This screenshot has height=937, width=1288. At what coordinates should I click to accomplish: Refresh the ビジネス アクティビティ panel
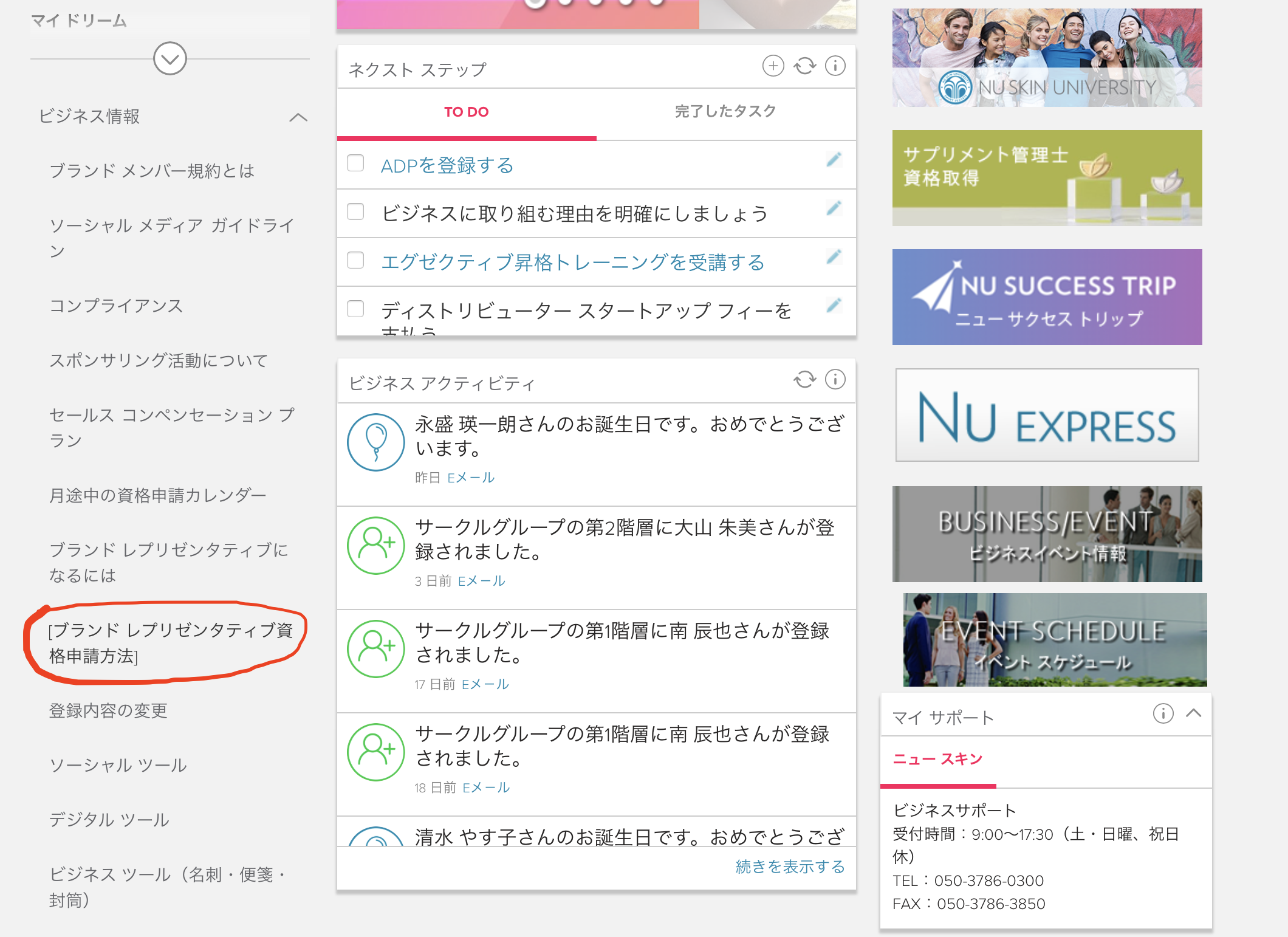pyautogui.click(x=804, y=380)
